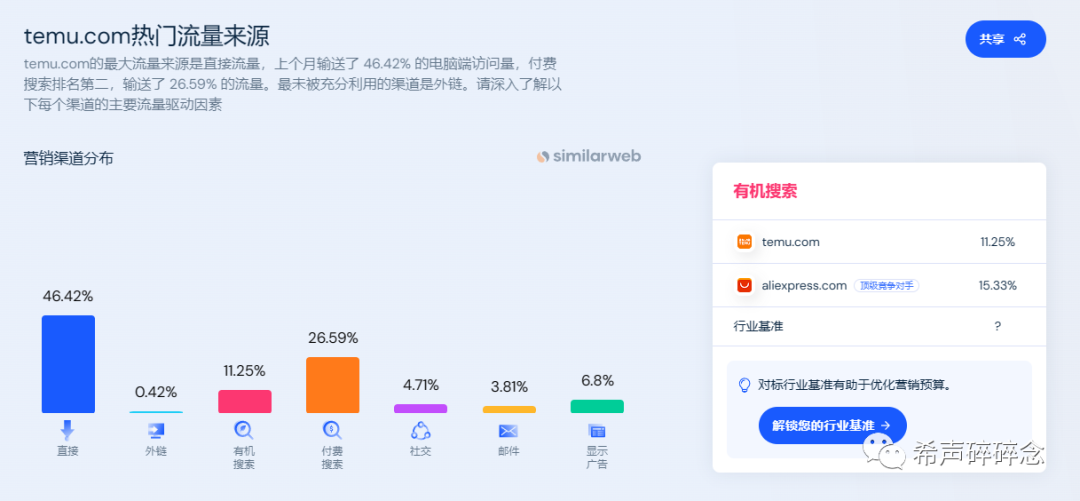Select the pink 11.25% organic search bar

click(x=244, y=401)
